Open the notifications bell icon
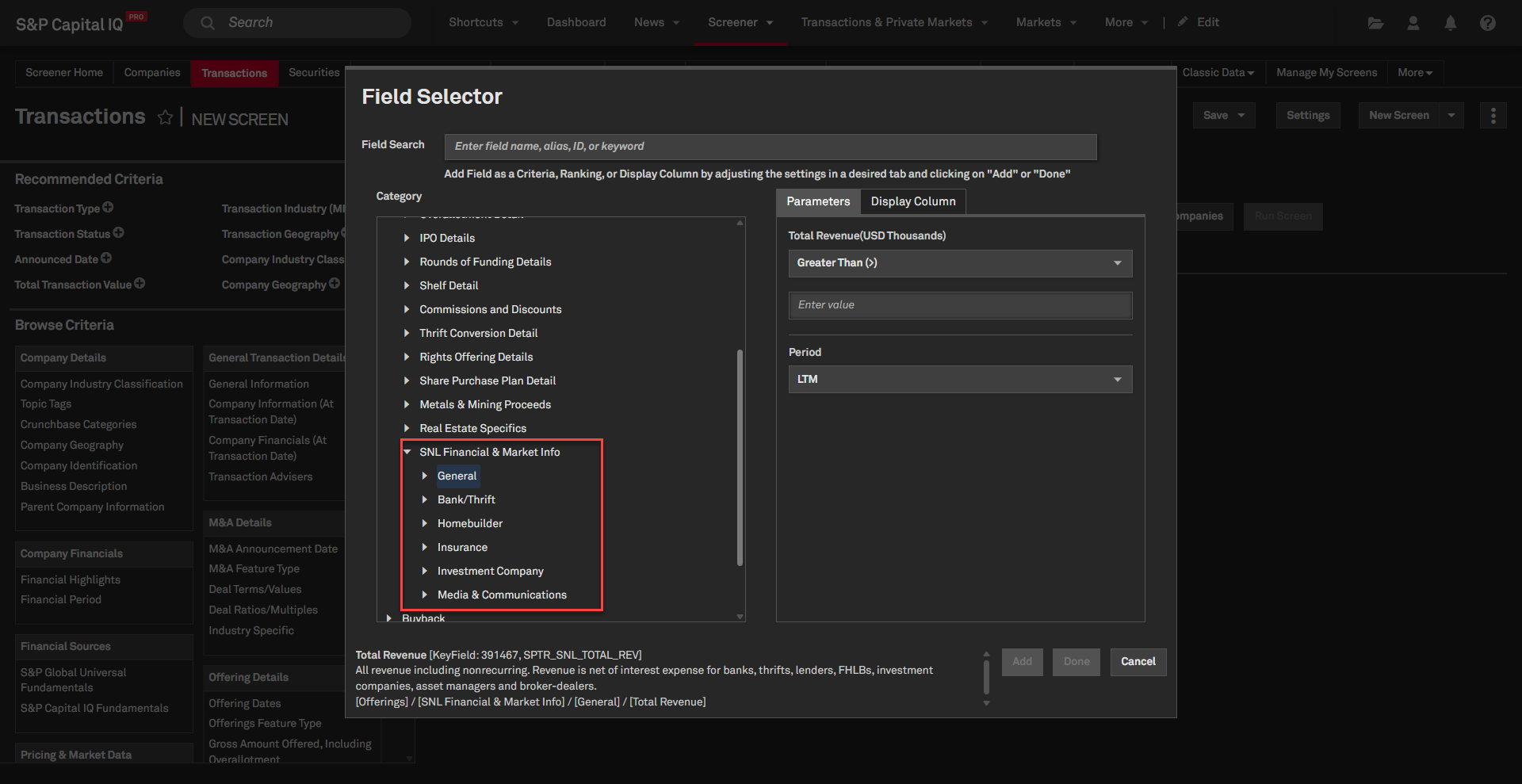This screenshot has width=1522, height=784. [x=1450, y=23]
